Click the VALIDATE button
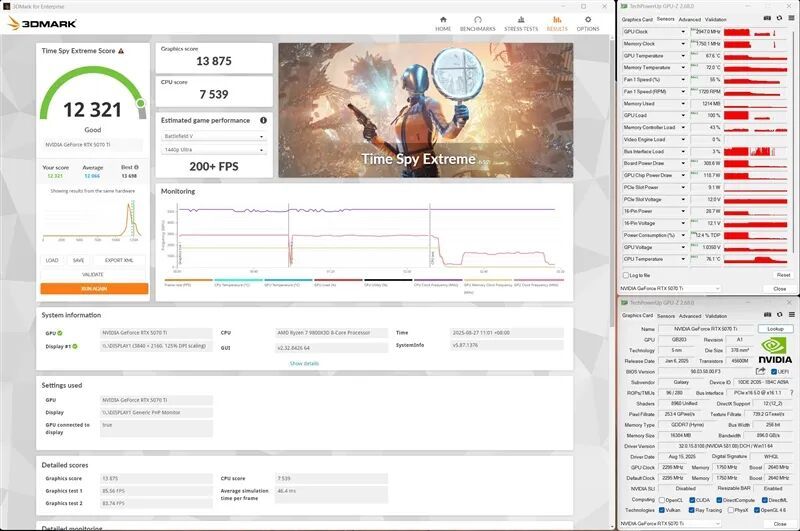The image size is (800, 531). pos(93,274)
